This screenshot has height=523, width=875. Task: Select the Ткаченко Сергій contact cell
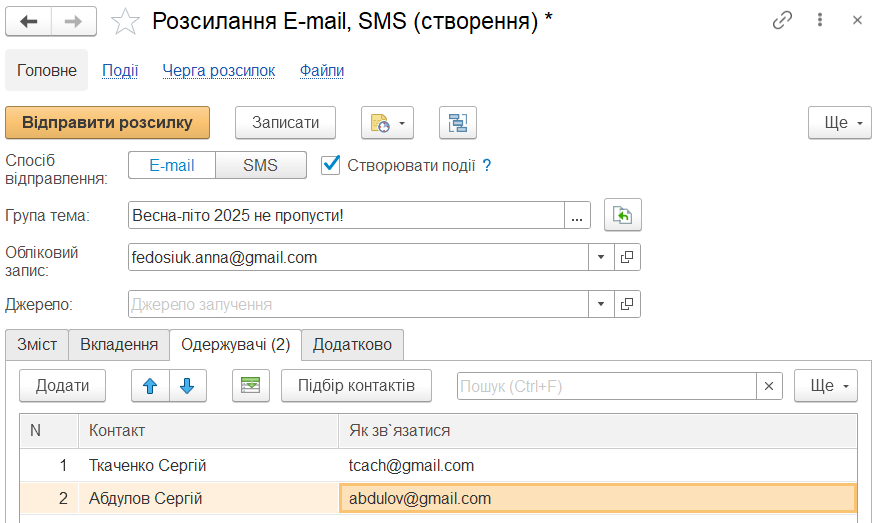[x=209, y=466]
